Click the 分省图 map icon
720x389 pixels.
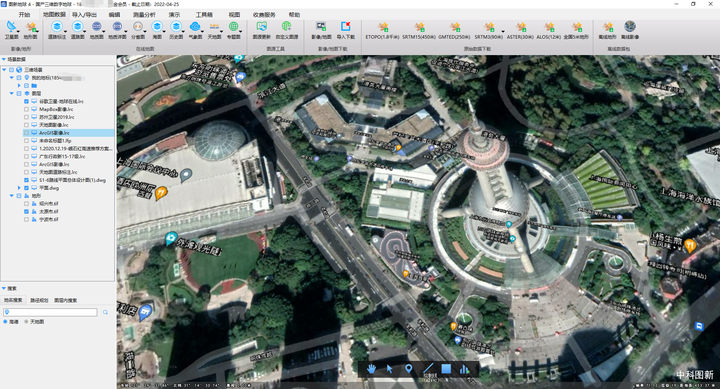[x=138, y=27]
